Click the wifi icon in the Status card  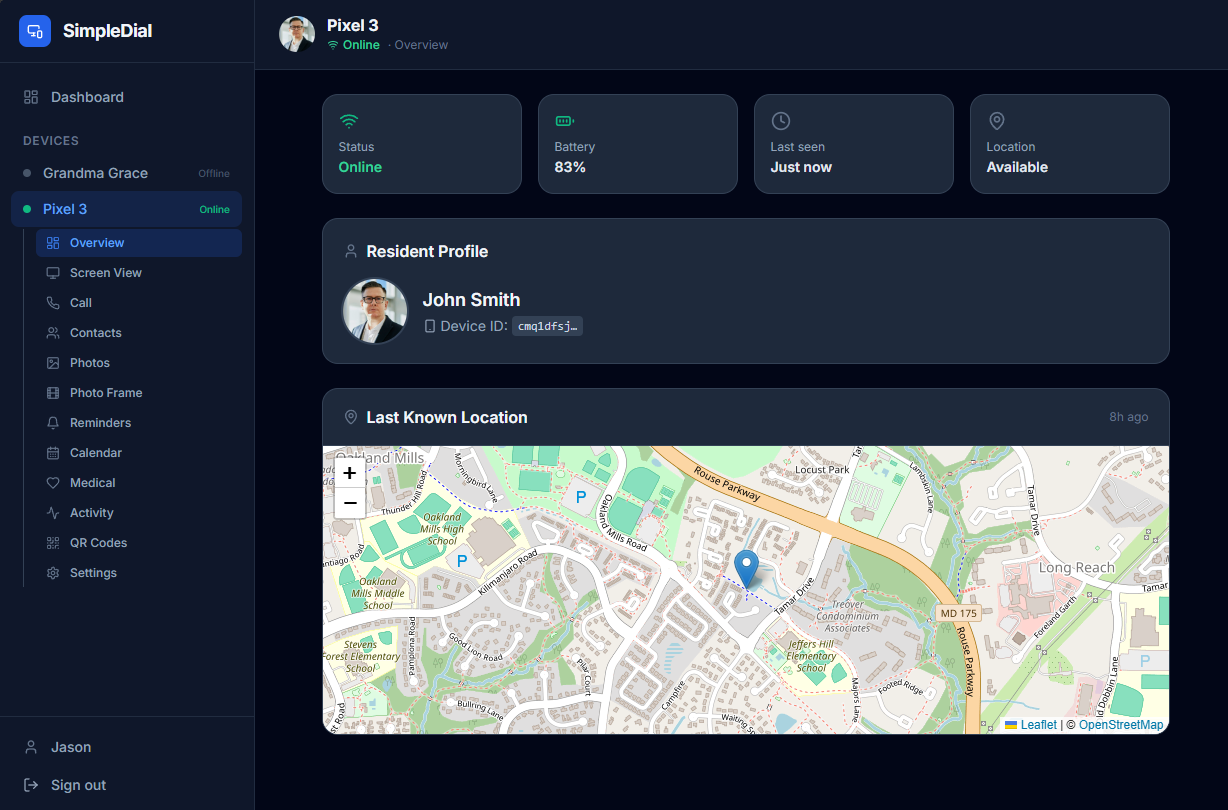(348, 121)
